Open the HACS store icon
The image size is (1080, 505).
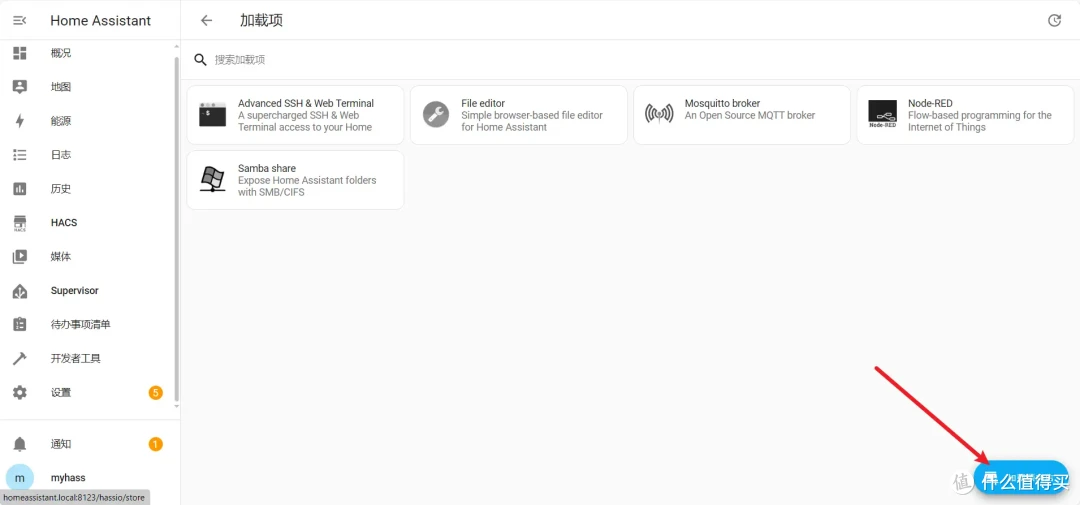coord(19,223)
